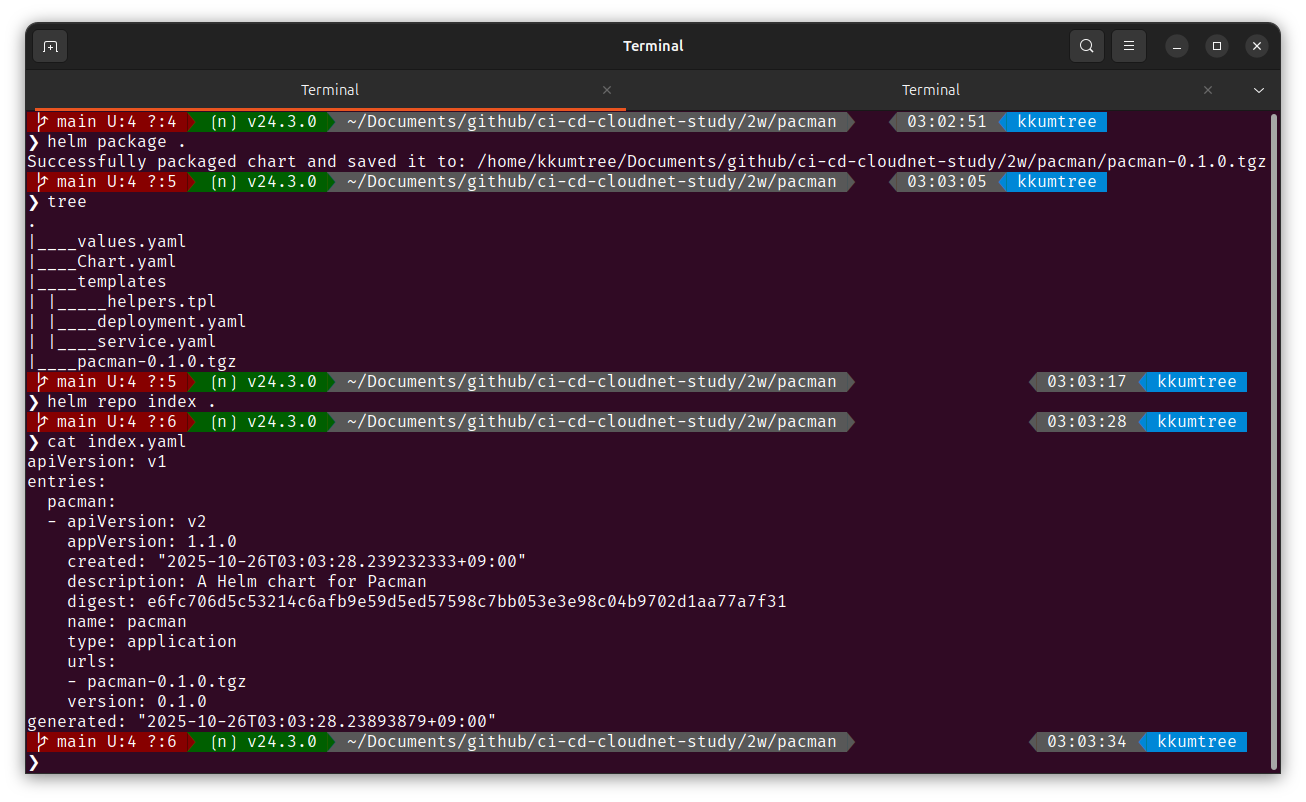Click the 'type: application' line
The height and width of the screenshot is (802, 1306).
151,642
